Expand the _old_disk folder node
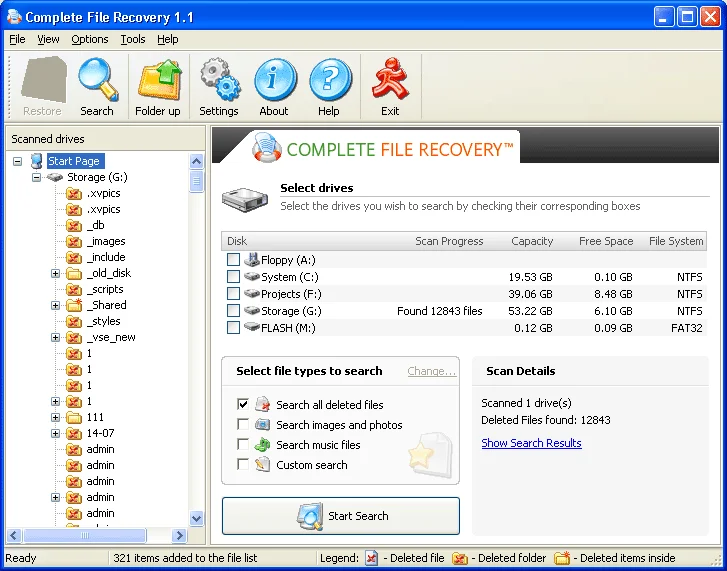 pyautogui.click(x=55, y=273)
